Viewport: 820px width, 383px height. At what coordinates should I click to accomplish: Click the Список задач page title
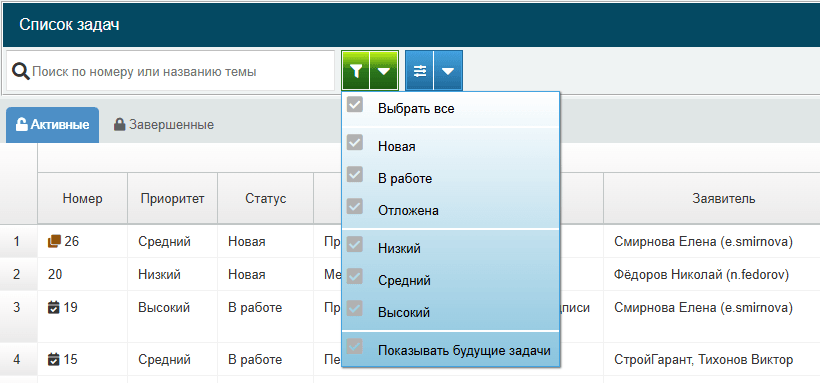click(x=70, y=25)
